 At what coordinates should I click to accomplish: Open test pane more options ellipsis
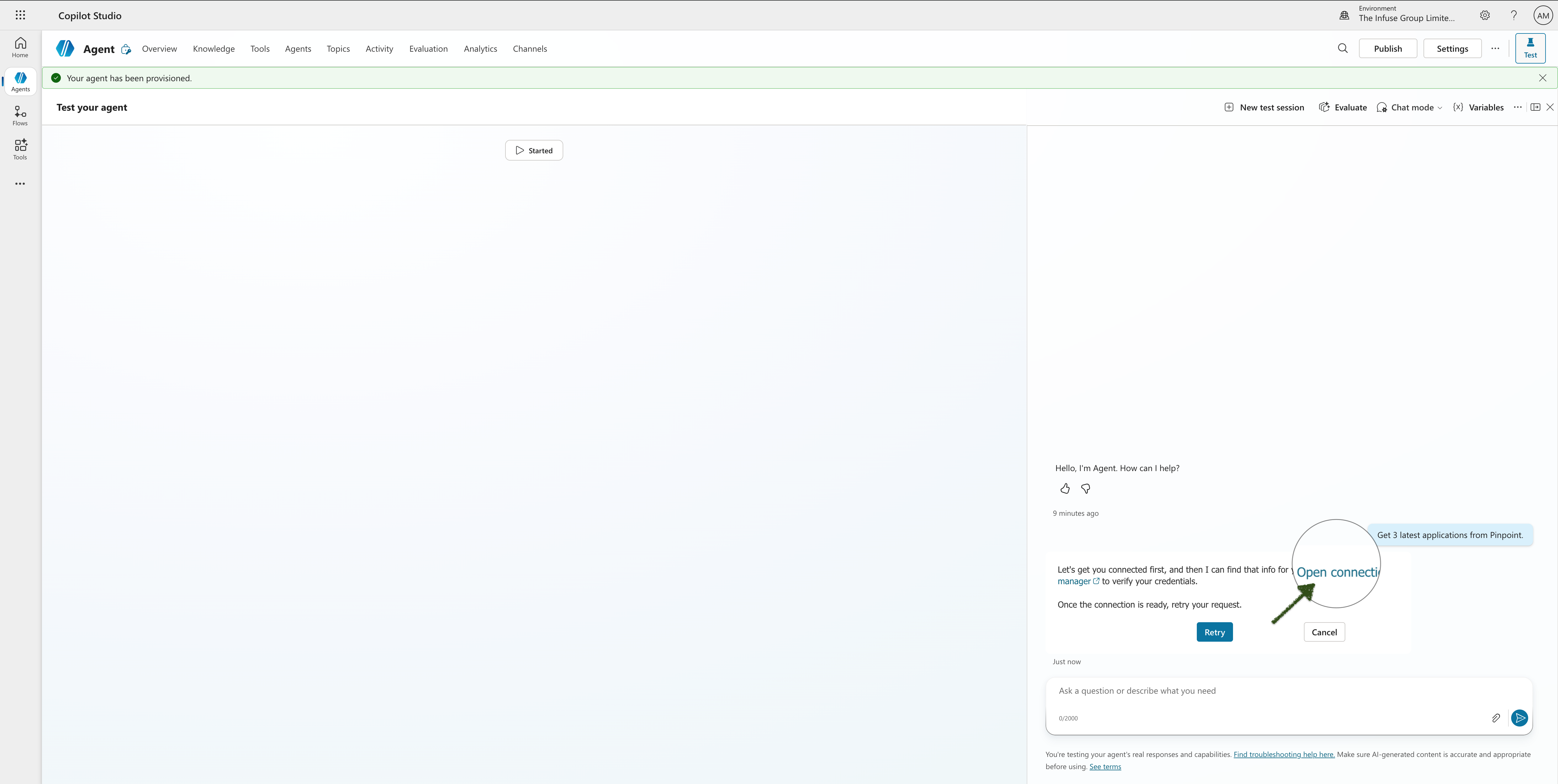tap(1518, 108)
